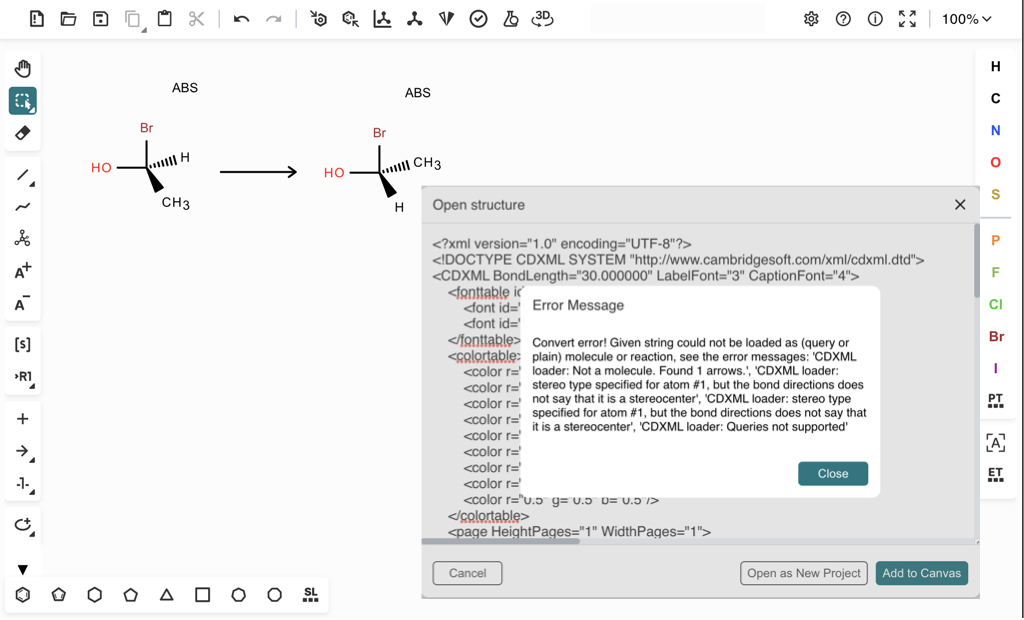Select the Hand pan tool
1024x620 pixels.
pyautogui.click(x=22, y=68)
